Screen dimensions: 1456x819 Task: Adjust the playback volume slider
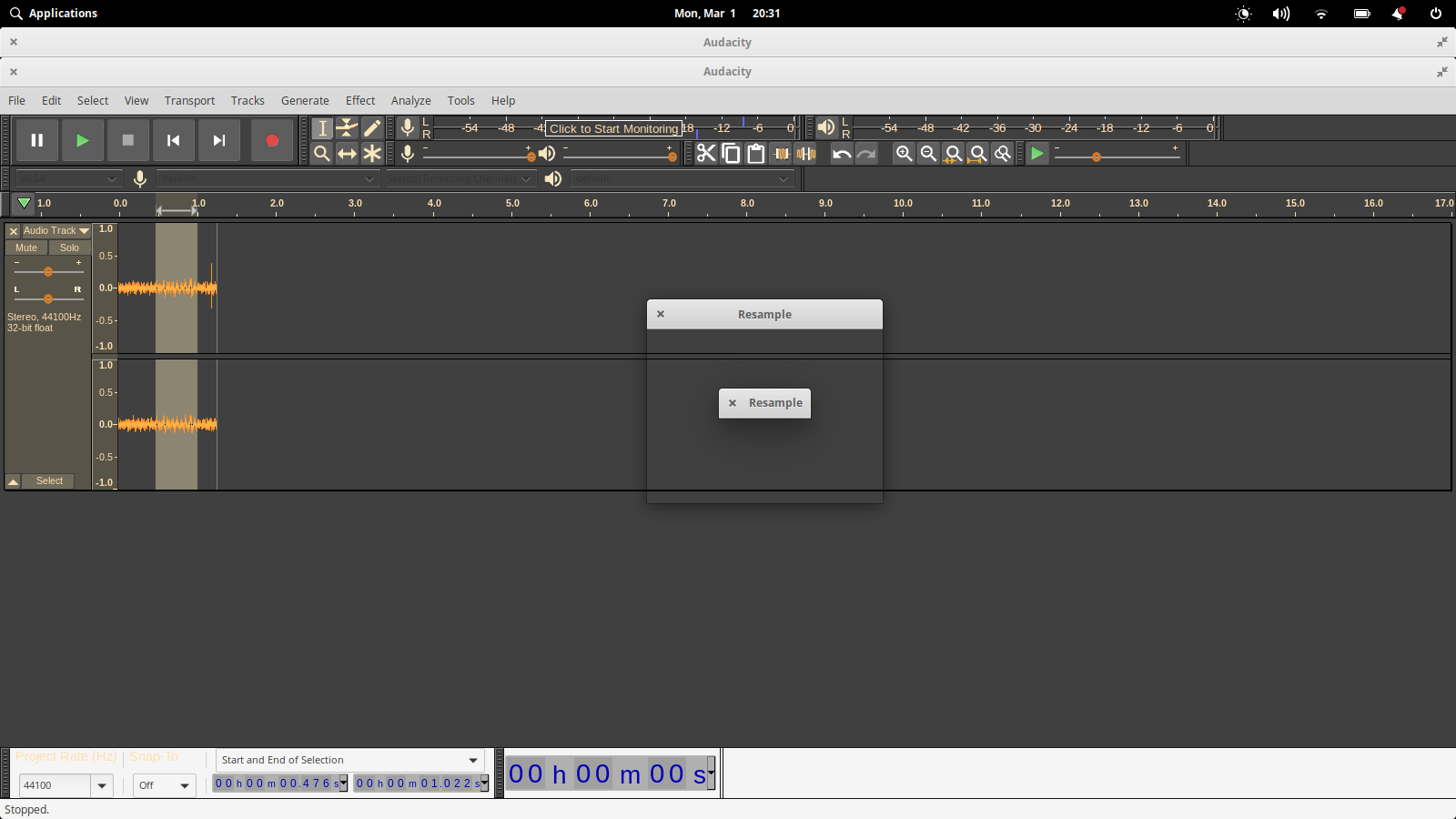tap(619, 156)
